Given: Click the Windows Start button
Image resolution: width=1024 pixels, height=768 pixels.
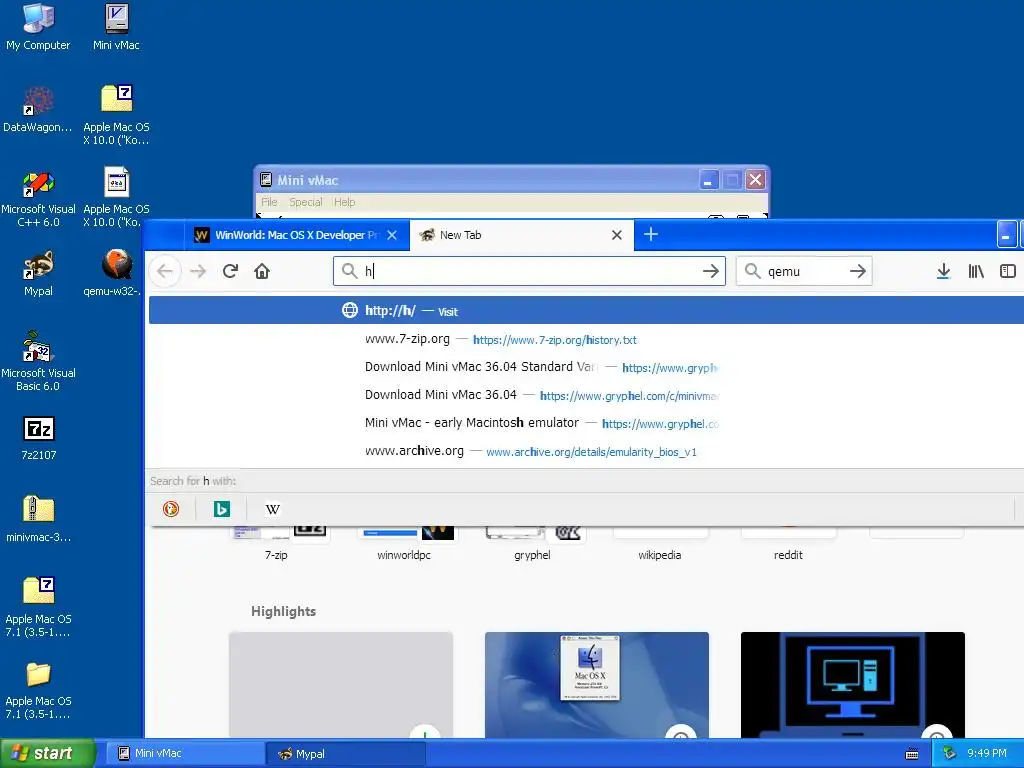Looking at the screenshot, I should coord(47,754).
